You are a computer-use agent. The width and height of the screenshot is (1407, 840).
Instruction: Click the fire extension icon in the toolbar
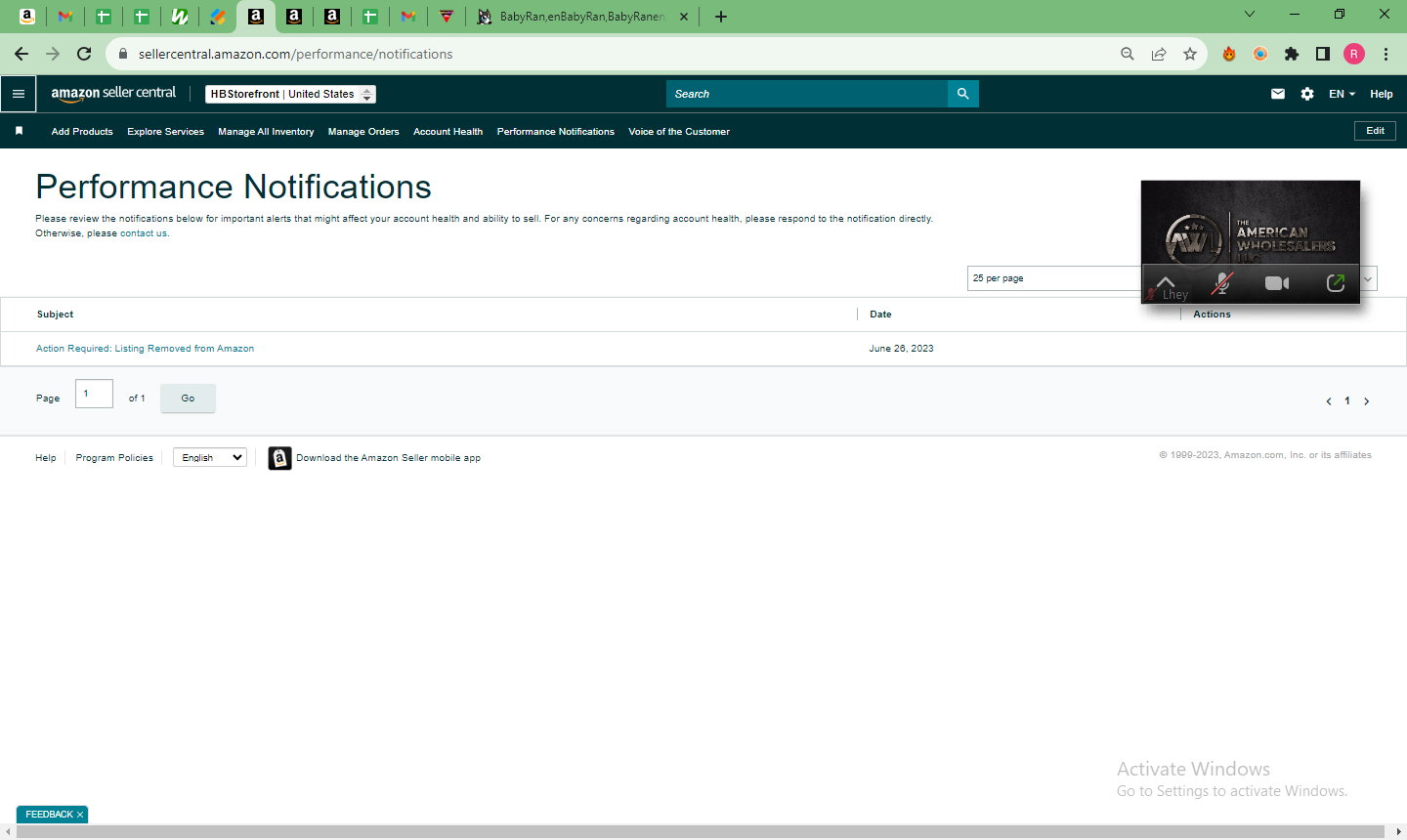coord(1229,54)
